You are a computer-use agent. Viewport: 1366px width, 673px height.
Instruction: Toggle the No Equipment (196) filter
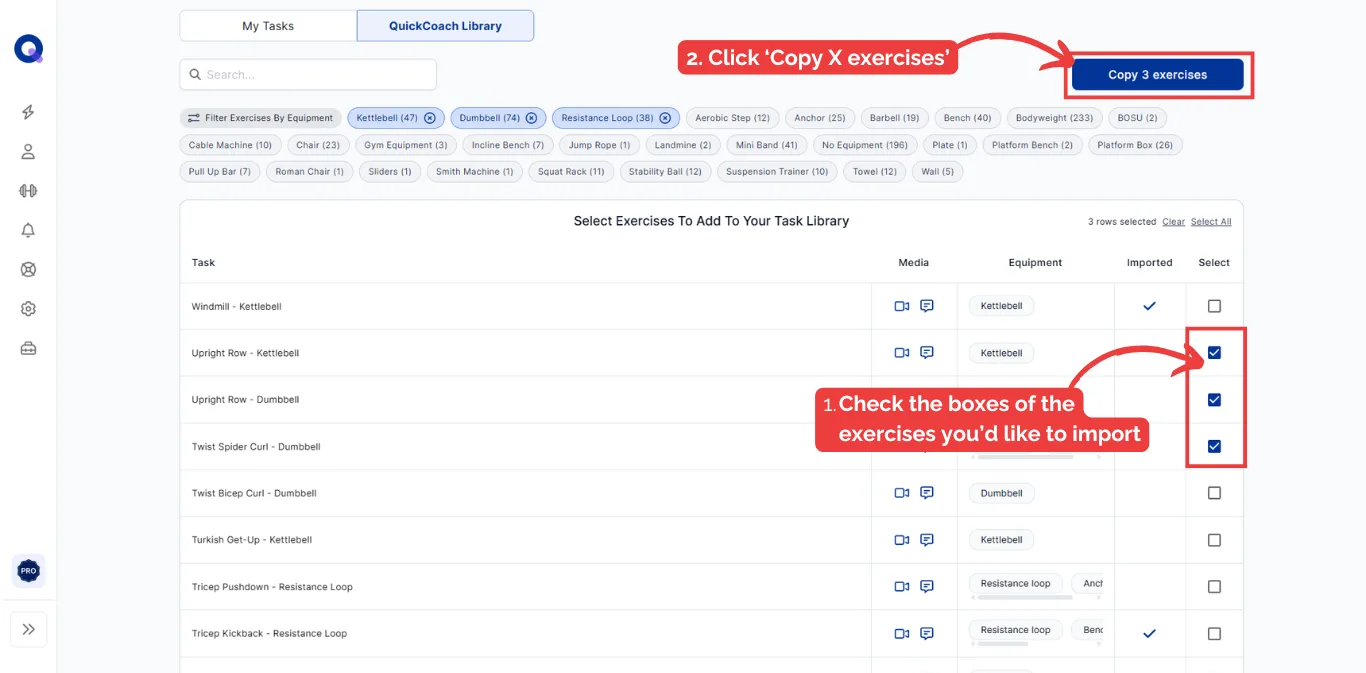(x=865, y=145)
